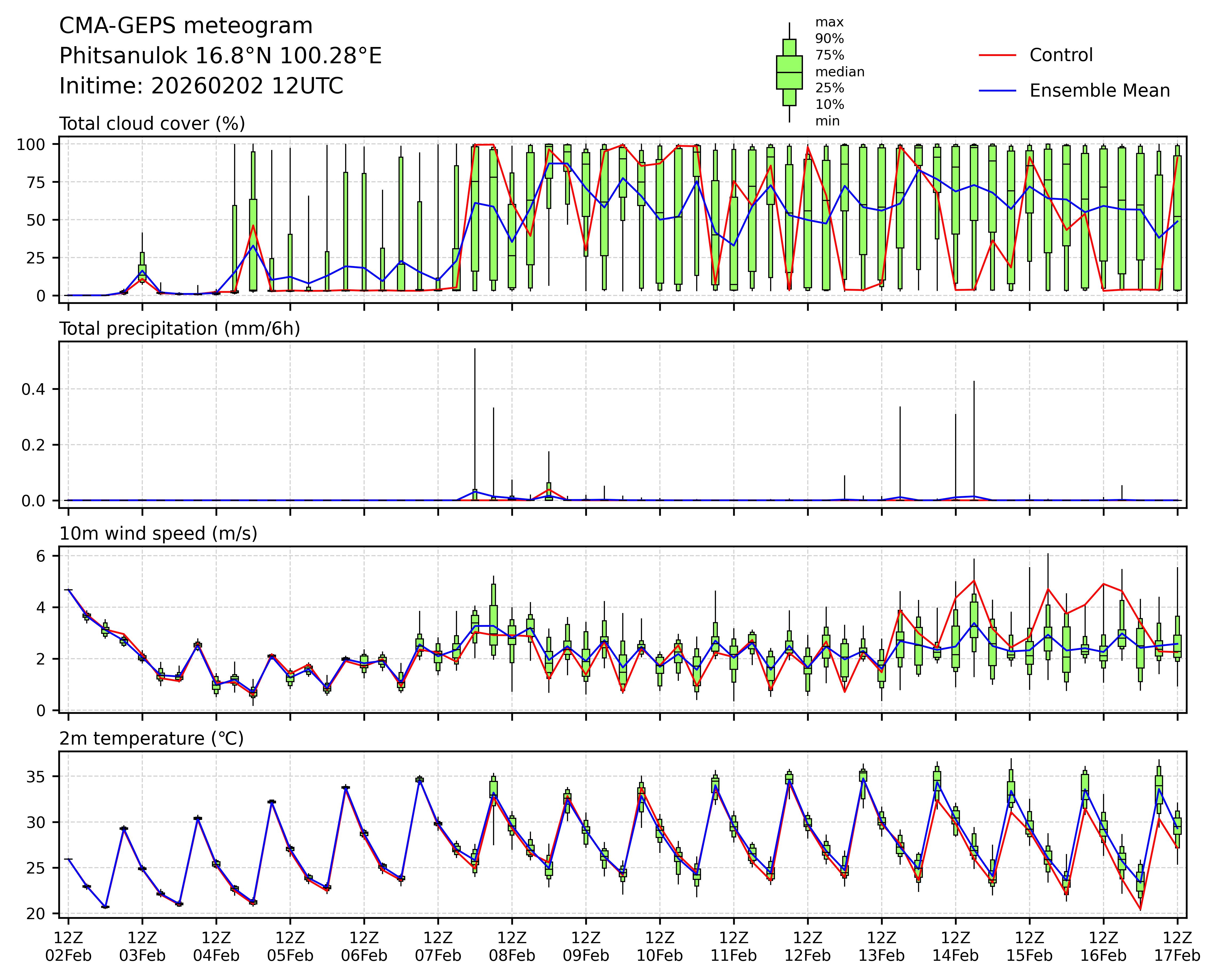1217x980 pixels.
Task: Click the Initime 20260202 12UTC text
Action: click(x=201, y=86)
